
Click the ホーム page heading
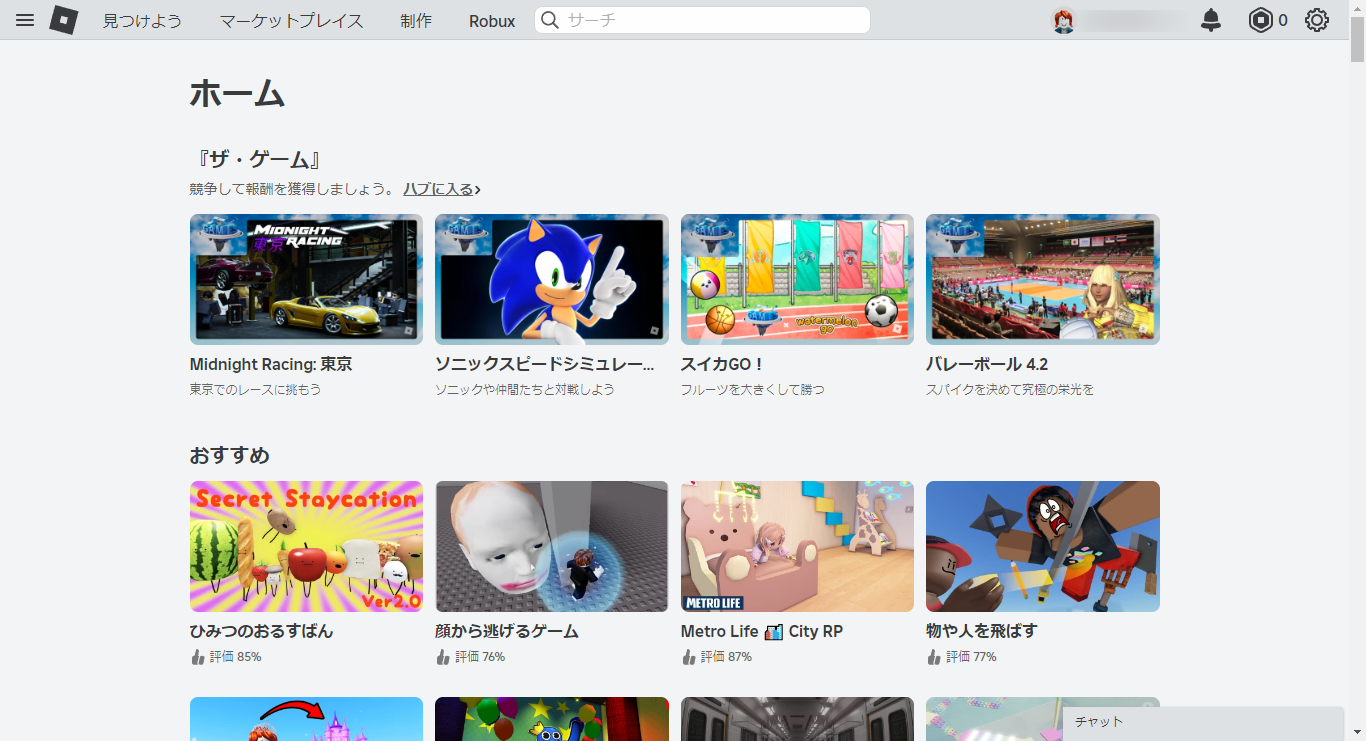tap(237, 94)
